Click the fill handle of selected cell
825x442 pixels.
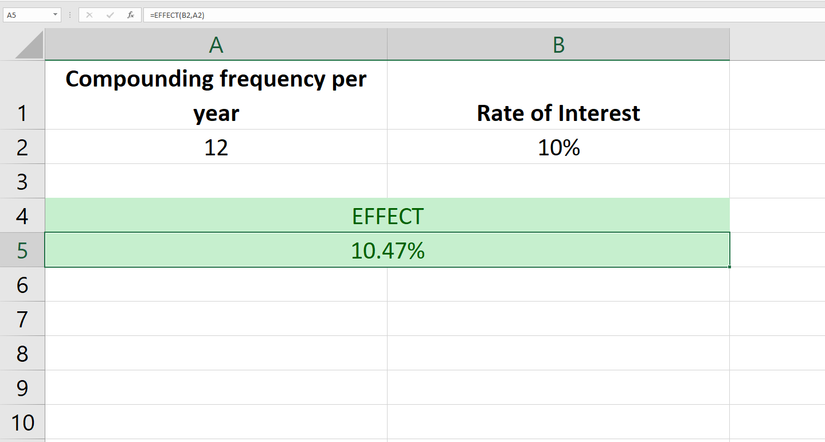[730, 267]
